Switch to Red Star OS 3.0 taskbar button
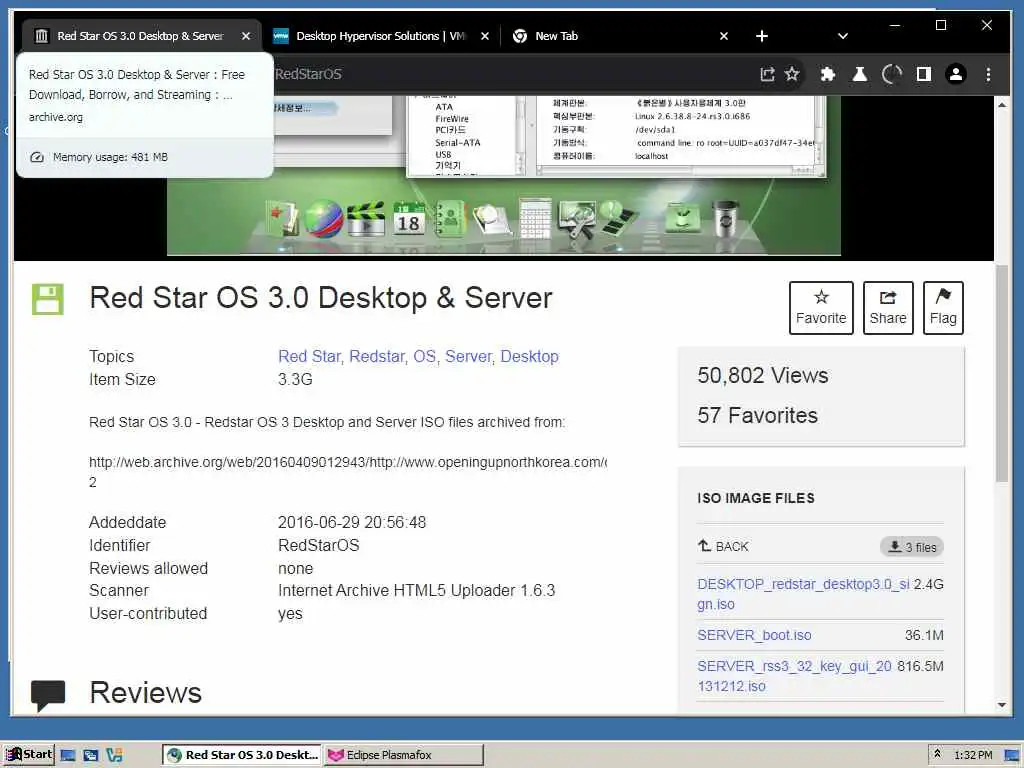The width and height of the screenshot is (1024, 768). tap(242, 755)
